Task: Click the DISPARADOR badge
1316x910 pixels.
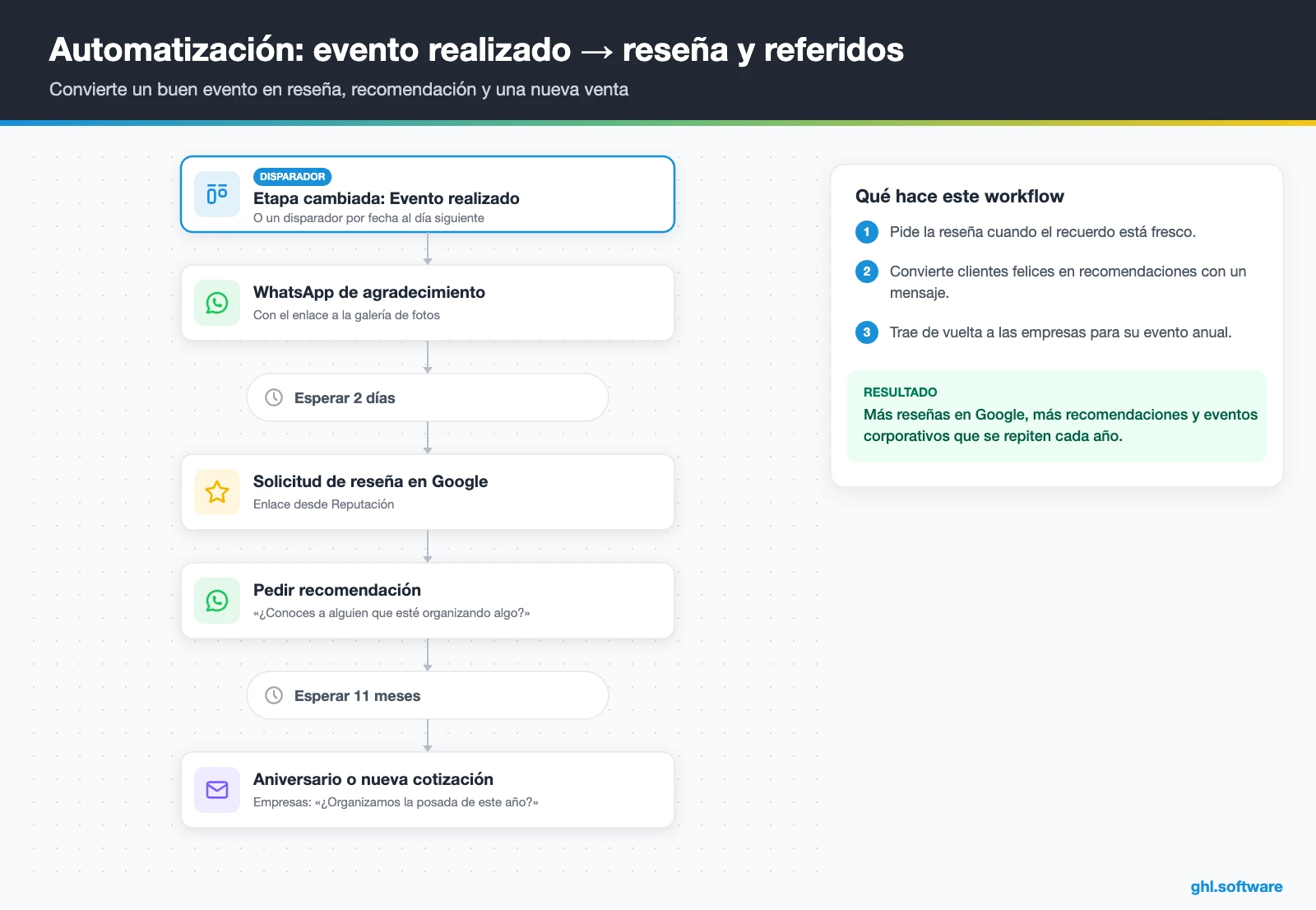Action: (292, 177)
